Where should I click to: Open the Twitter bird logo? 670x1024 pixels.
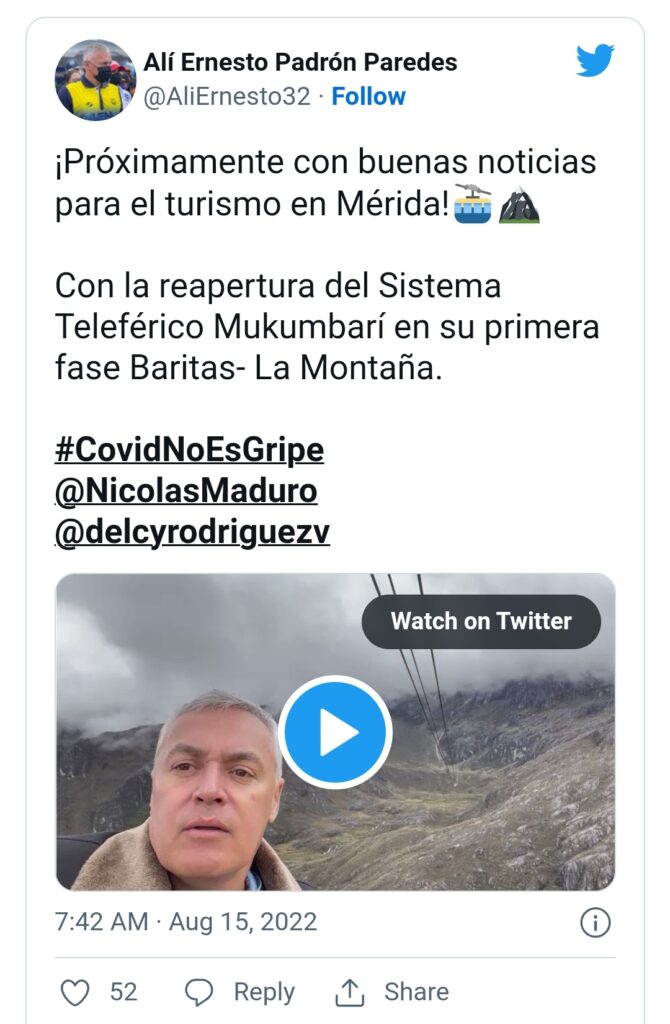coord(595,60)
